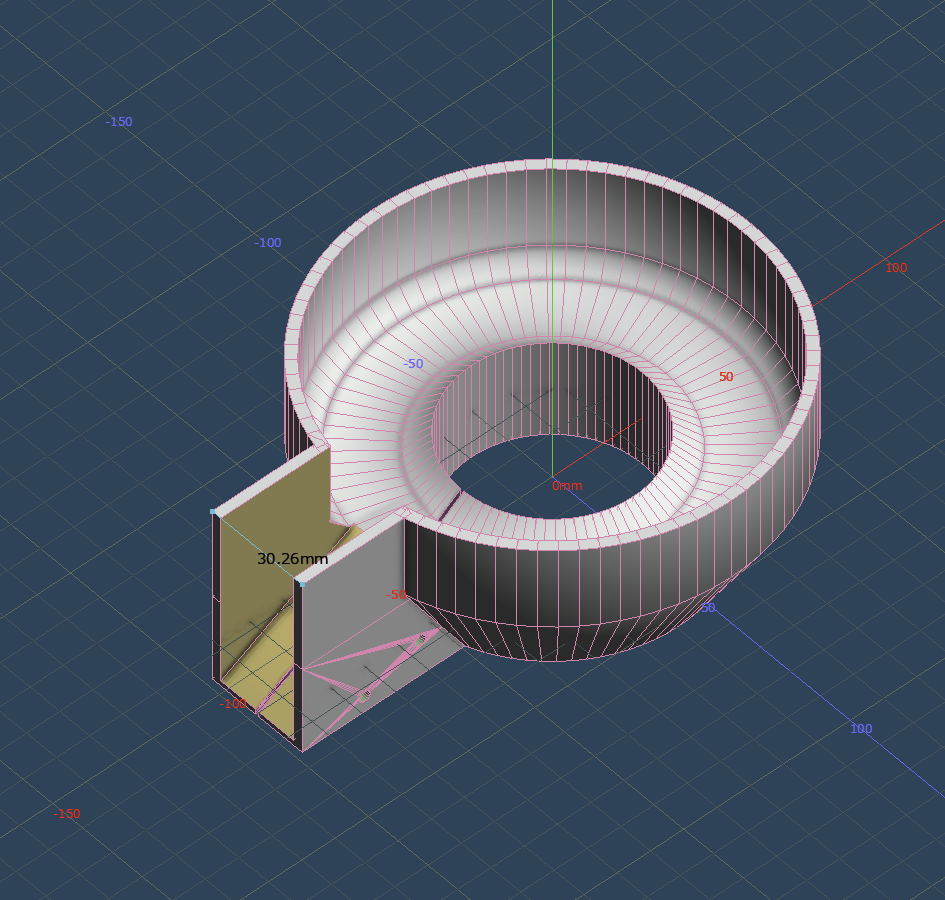Click the red -100 label near chute base

pyautogui.click(x=232, y=704)
